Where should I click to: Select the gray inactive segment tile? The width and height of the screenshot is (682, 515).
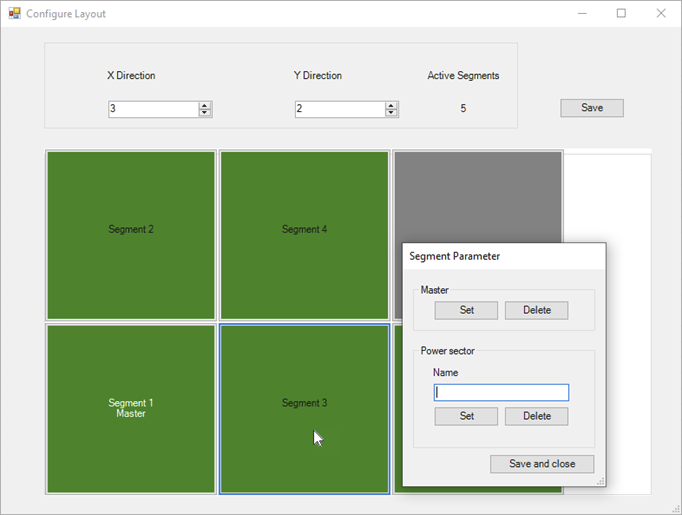click(478, 197)
